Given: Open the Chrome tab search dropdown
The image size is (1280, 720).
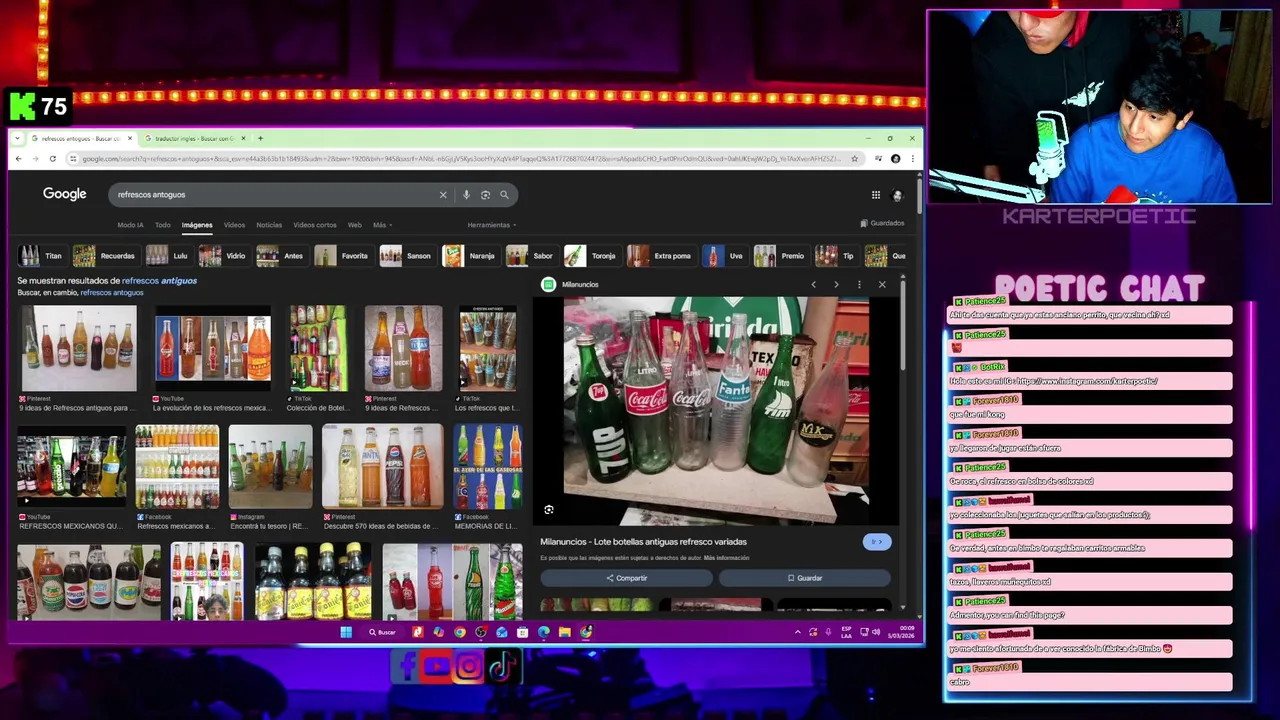Looking at the screenshot, I should (18, 138).
